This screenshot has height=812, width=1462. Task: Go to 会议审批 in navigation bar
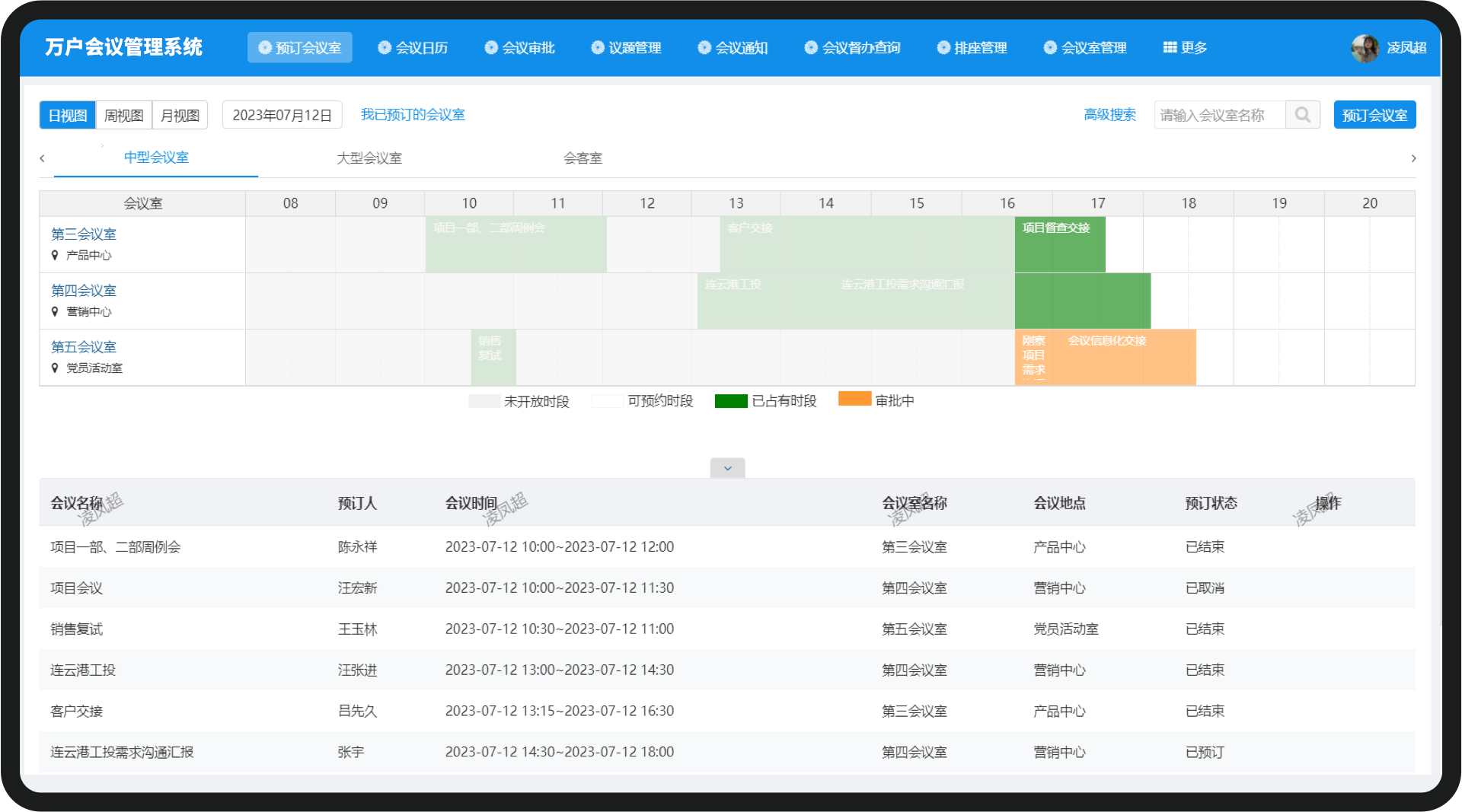click(x=520, y=48)
